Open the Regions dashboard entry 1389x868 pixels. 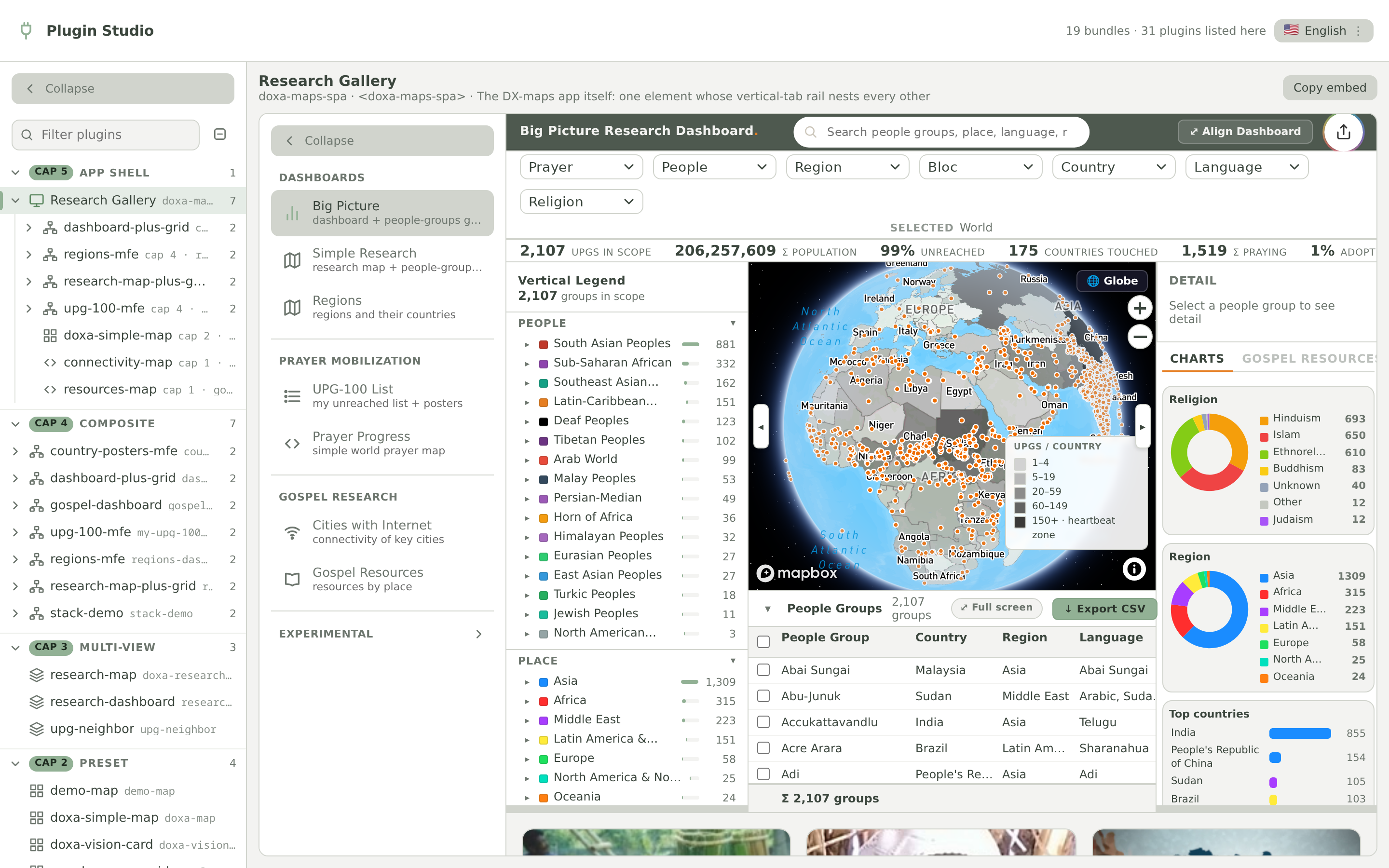[x=381, y=307]
